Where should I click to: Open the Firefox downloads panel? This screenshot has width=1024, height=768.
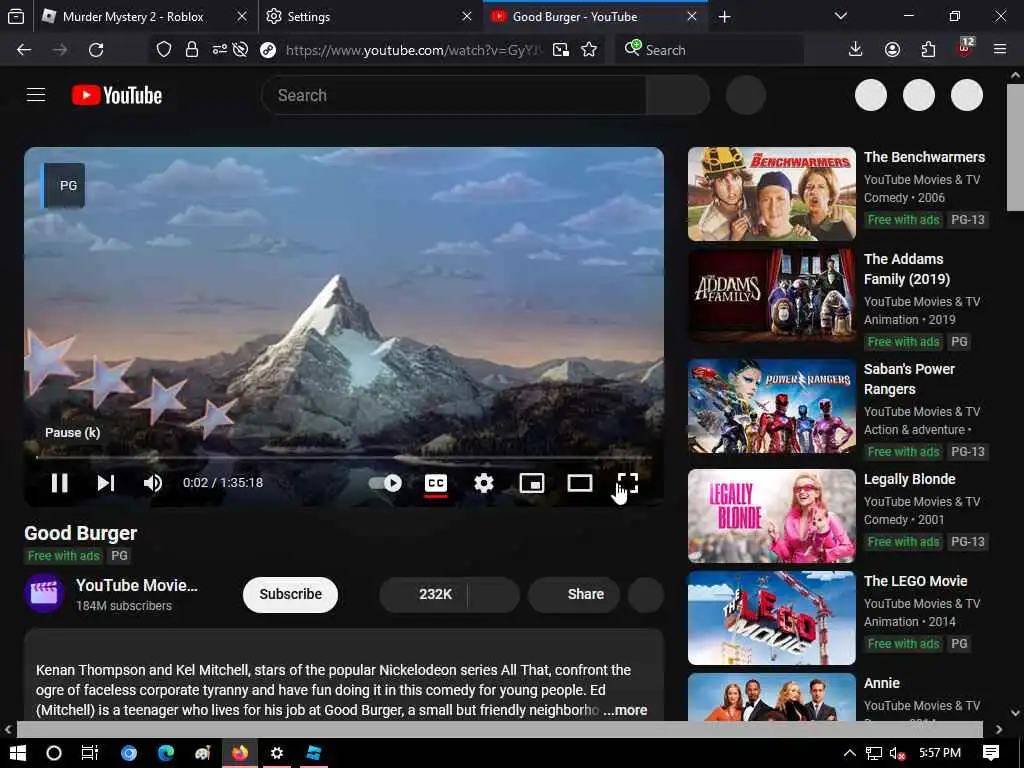[856, 50]
